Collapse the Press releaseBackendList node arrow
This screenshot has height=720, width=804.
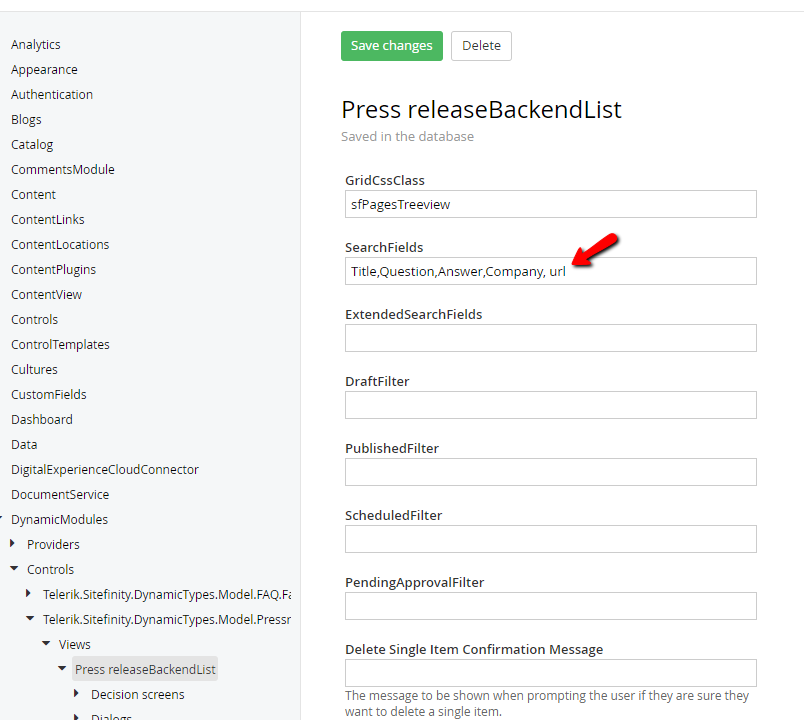pos(62,668)
